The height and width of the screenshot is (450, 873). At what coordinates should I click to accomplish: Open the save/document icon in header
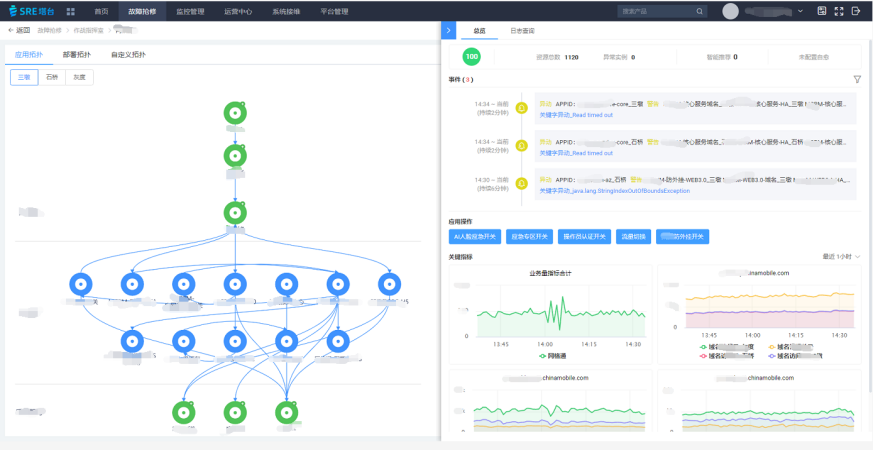click(x=821, y=11)
